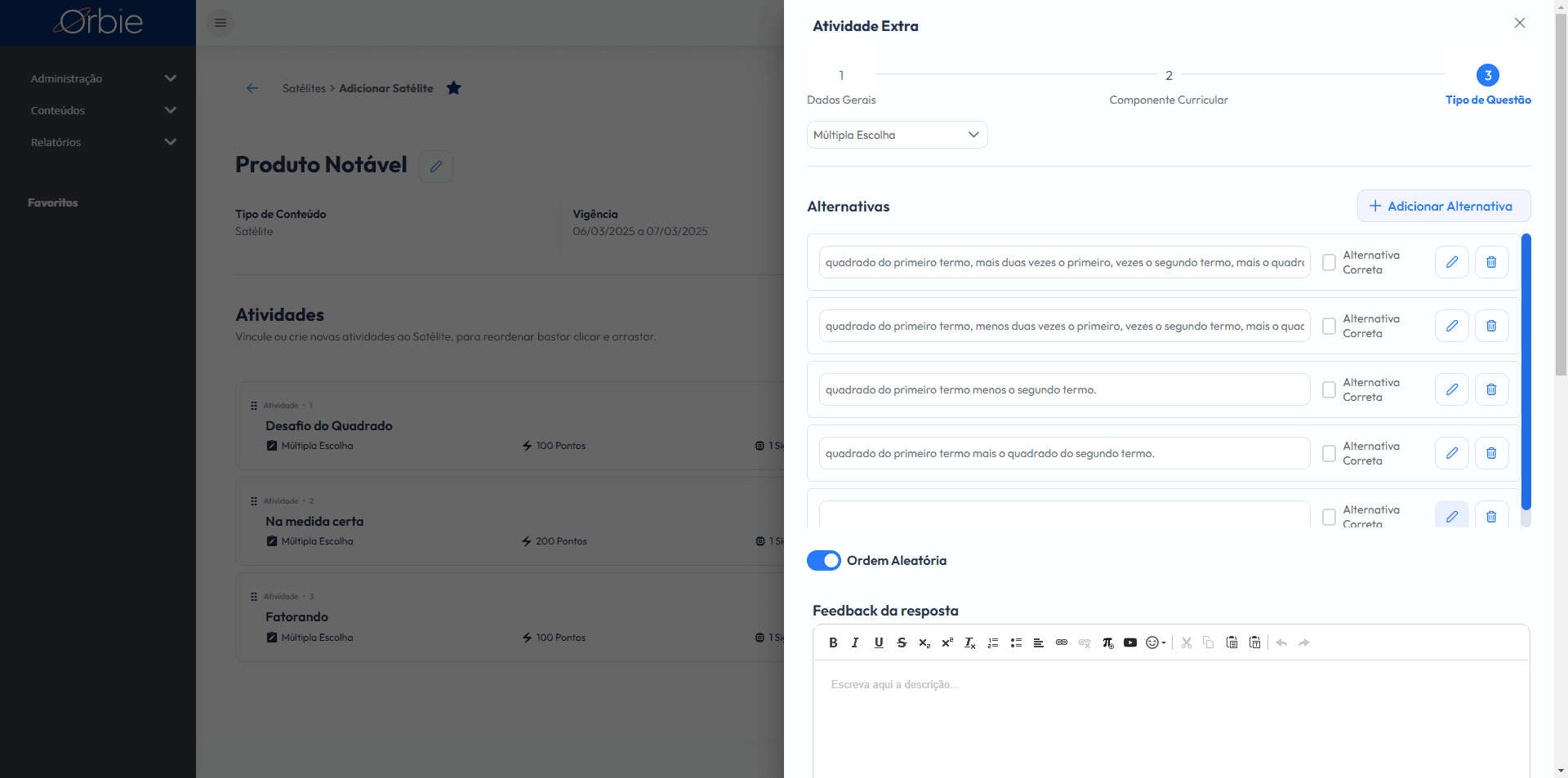The width and height of the screenshot is (1568, 778).
Task: Open the Múltipla Escolha question type dropdown
Action: click(898, 135)
